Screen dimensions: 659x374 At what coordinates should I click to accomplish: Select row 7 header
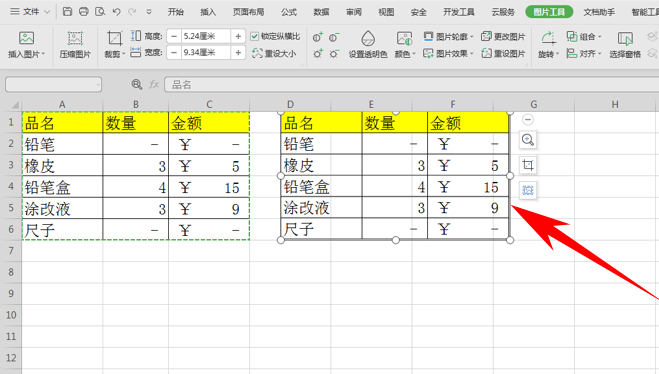[x=11, y=251]
